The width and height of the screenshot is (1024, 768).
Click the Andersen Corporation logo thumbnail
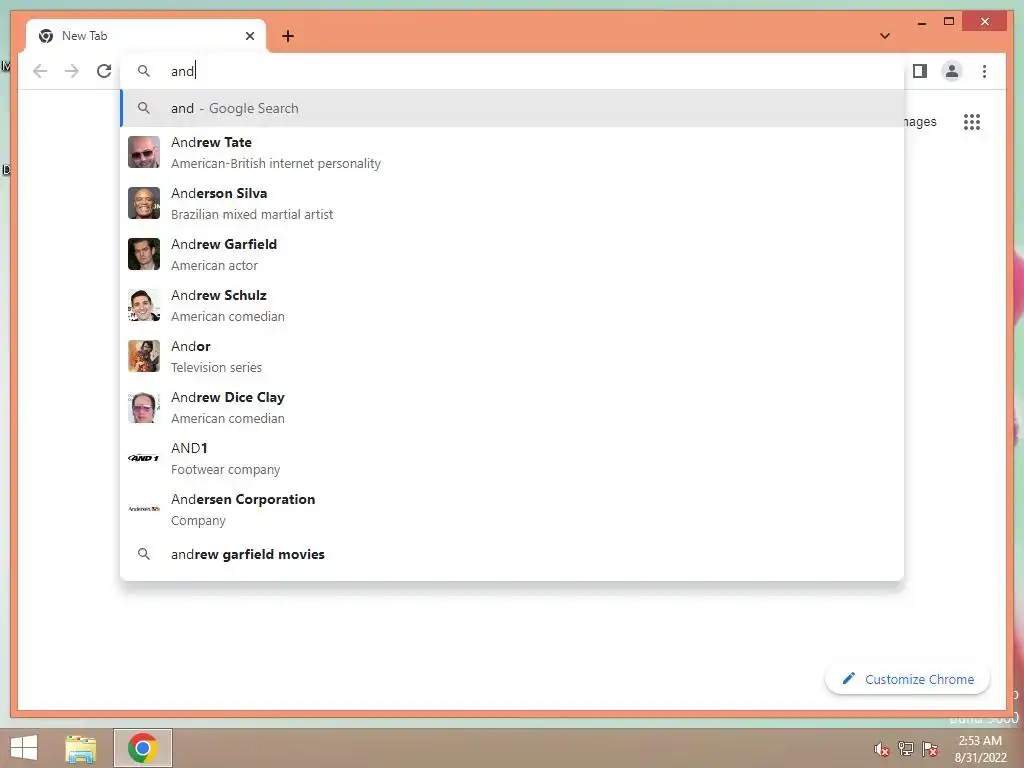[144, 509]
